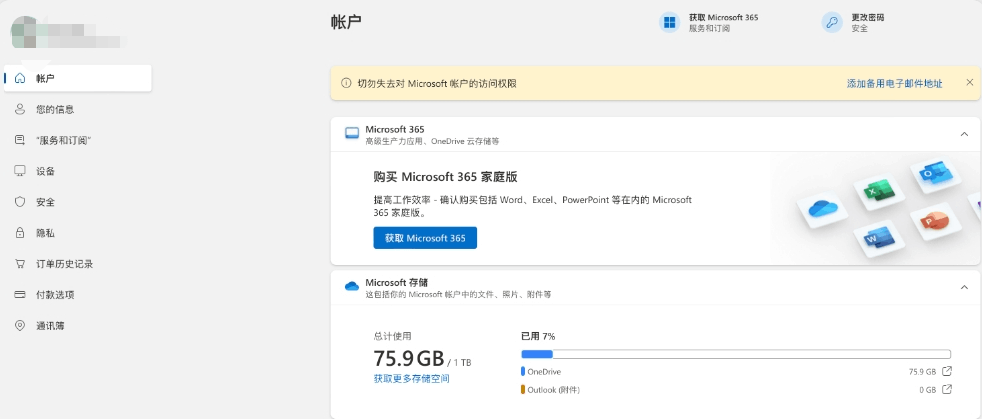The width and height of the screenshot is (982, 419).
Task: Click the 75.9 GB total usage value
Action: click(x=409, y=358)
